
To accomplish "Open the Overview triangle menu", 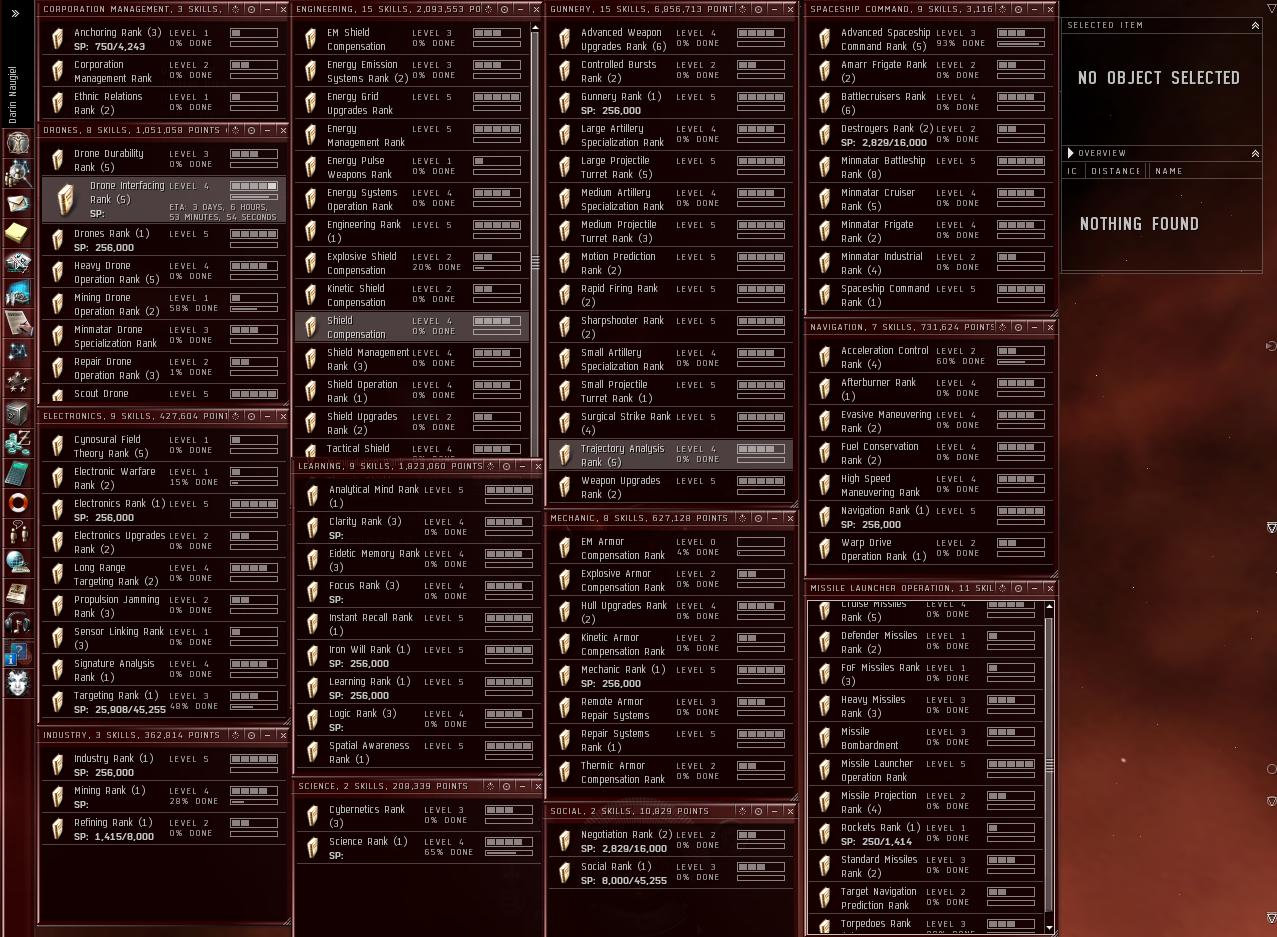I will pos(1071,153).
